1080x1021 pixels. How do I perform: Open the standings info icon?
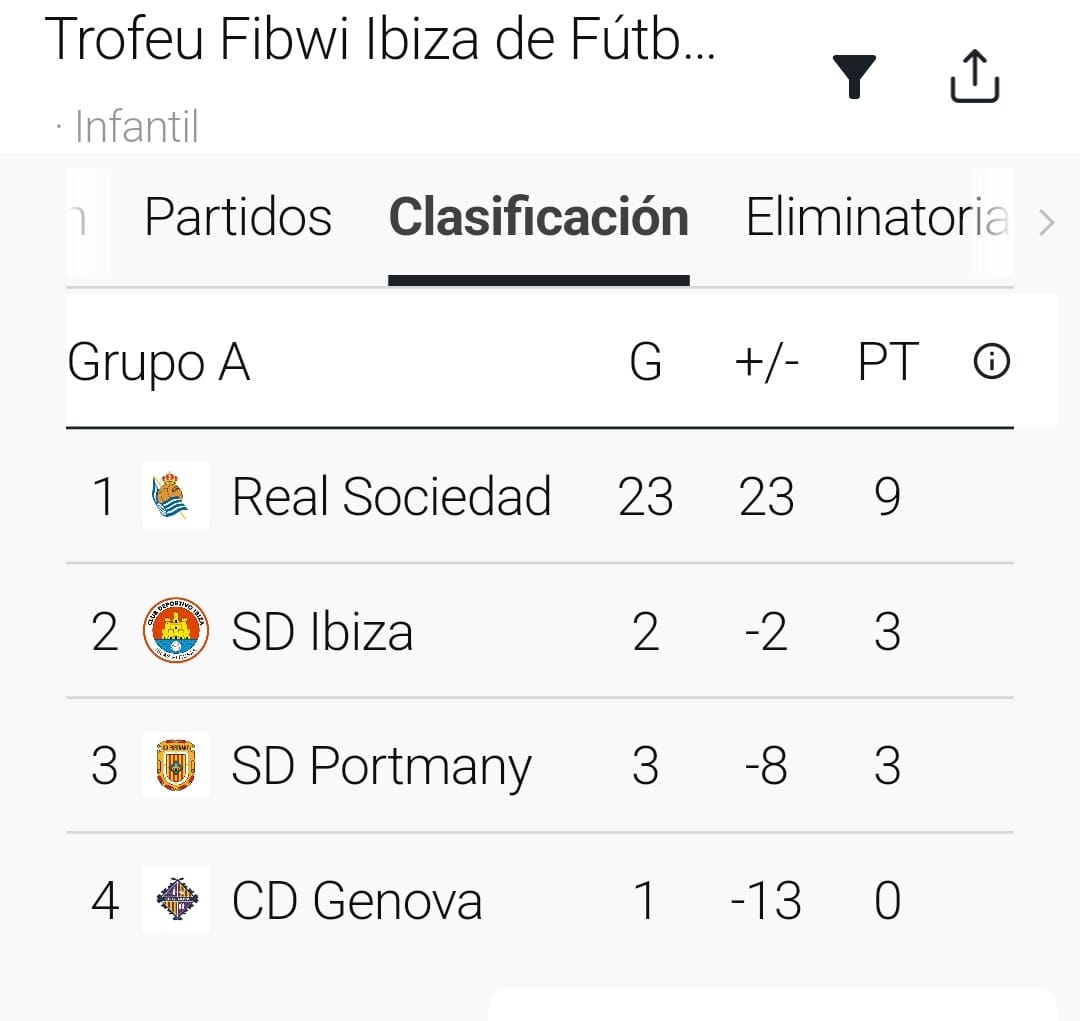coord(991,362)
